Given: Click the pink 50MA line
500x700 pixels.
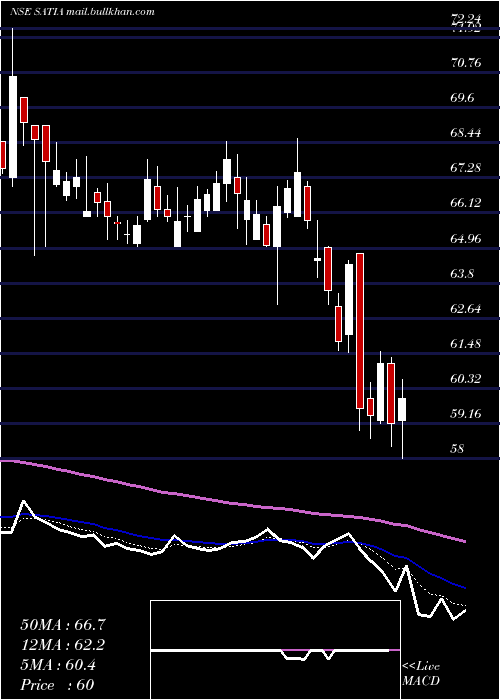Looking at the screenshot, I should pos(232,504).
